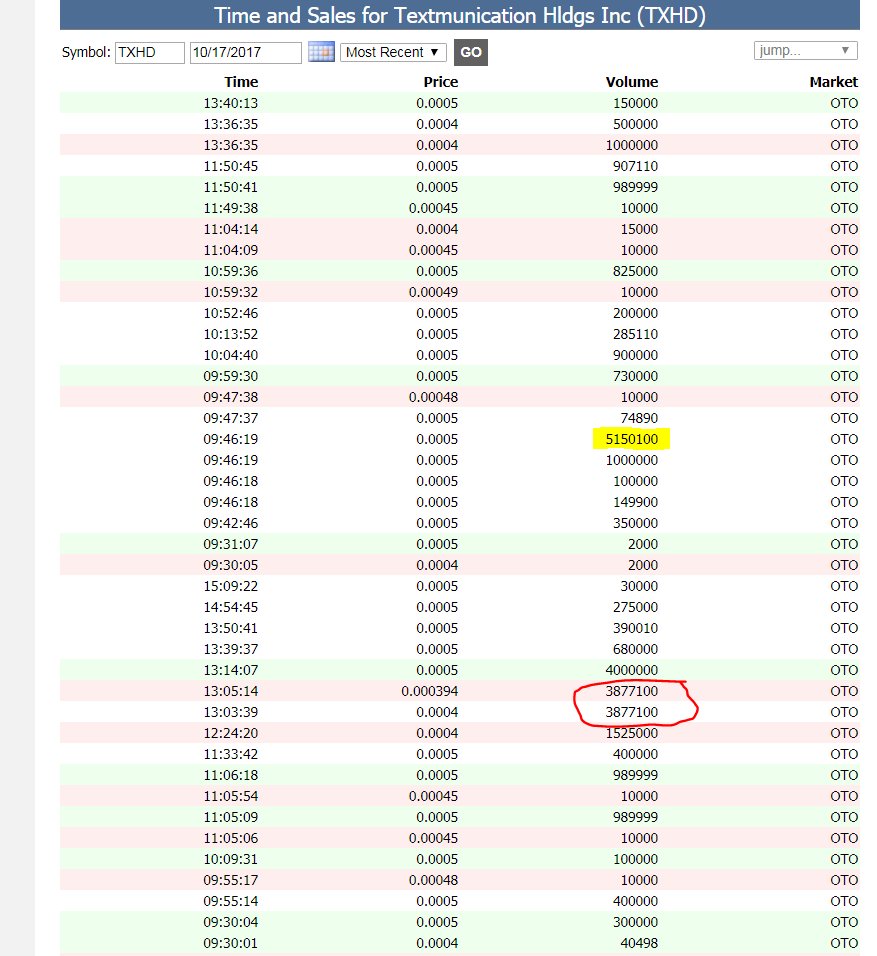The width and height of the screenshot is (877, 956).
Task: Click the Volume column header
Action: click(x=631, y=82)
